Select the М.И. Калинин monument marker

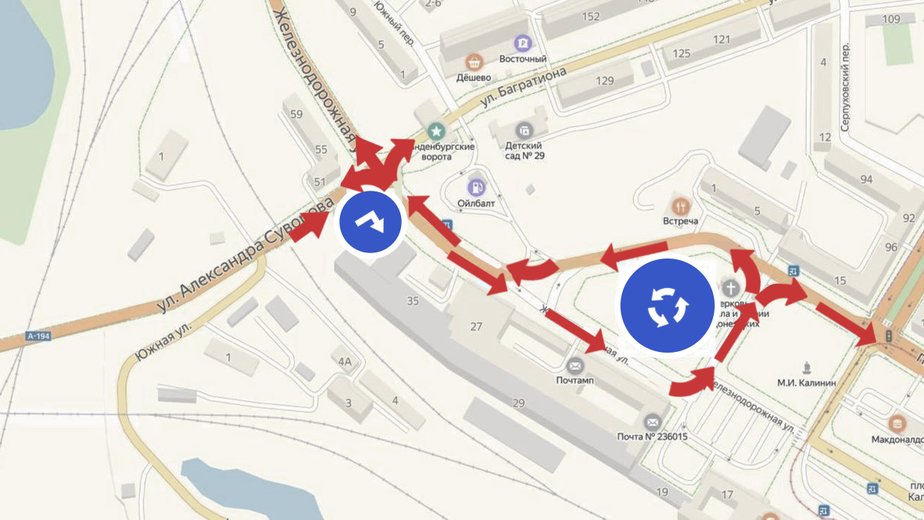tap(807, 368)
